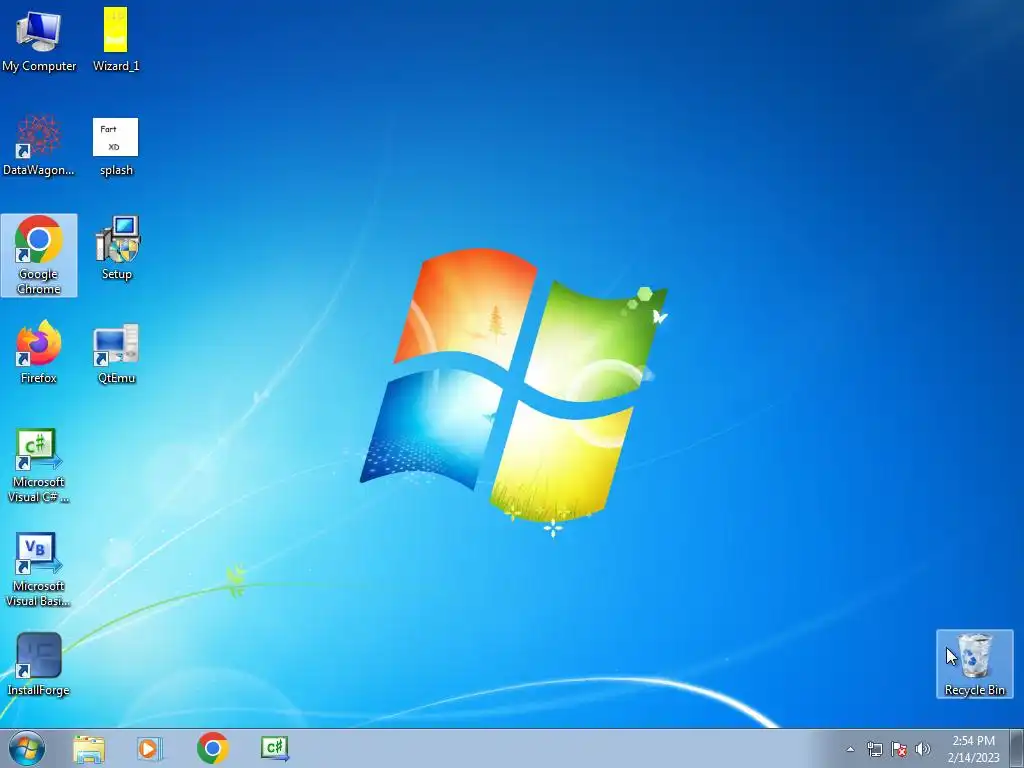Open the Windows Start menu
This screenshot has height=768, width=1024.
pyautogui.click(x=27, y=748)
